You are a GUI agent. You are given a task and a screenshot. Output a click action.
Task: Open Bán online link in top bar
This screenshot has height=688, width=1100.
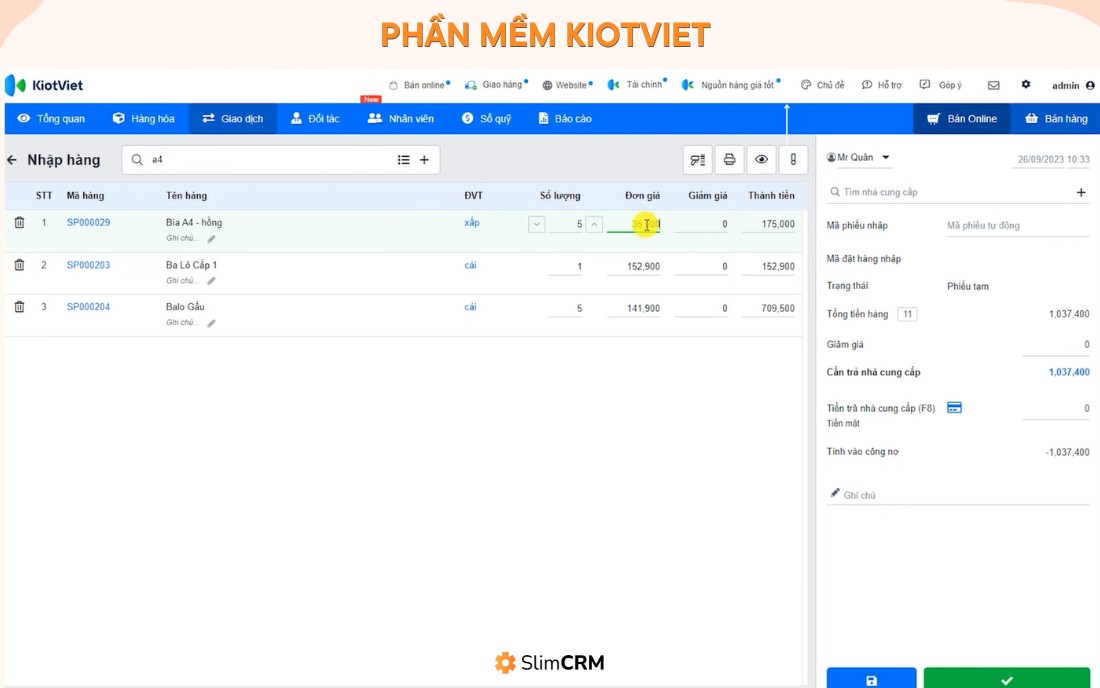coord(420,85)
